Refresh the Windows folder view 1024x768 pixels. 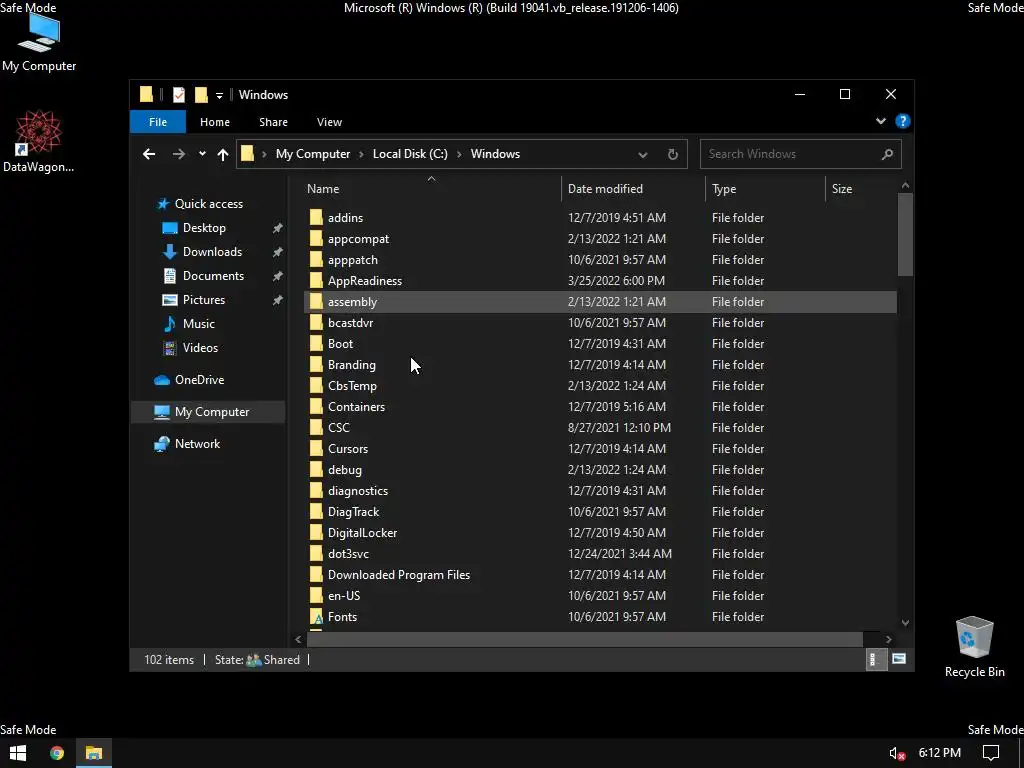673,155
